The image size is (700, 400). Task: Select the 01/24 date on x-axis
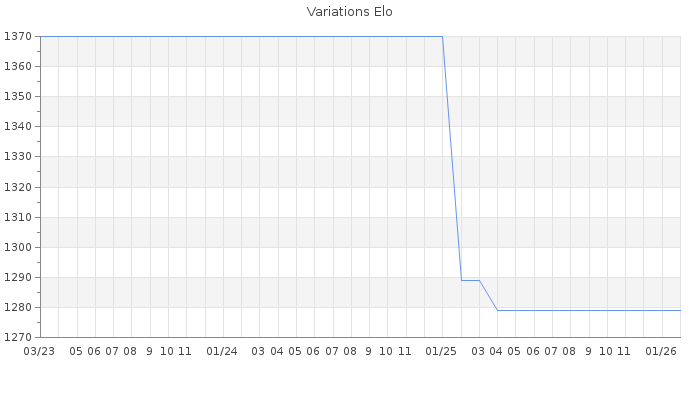222,351
